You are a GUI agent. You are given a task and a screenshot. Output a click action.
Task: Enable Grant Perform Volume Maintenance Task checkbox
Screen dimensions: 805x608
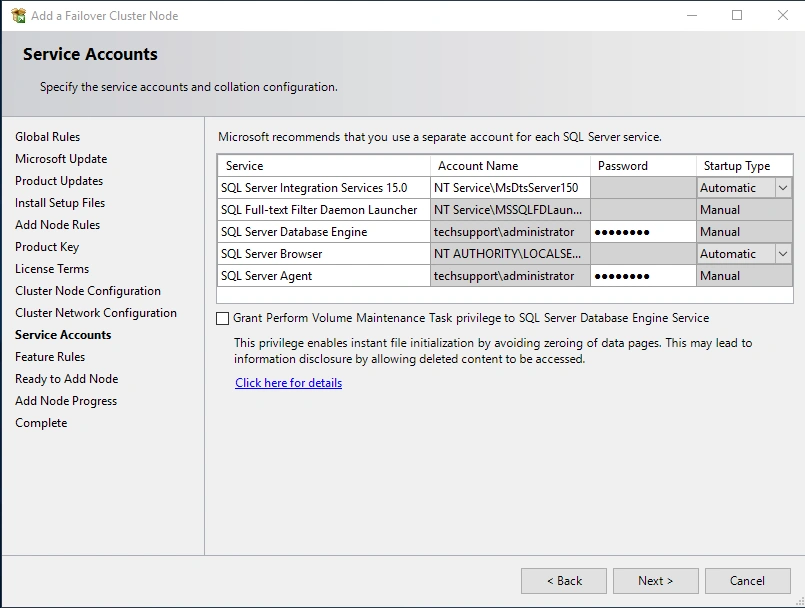222,319
